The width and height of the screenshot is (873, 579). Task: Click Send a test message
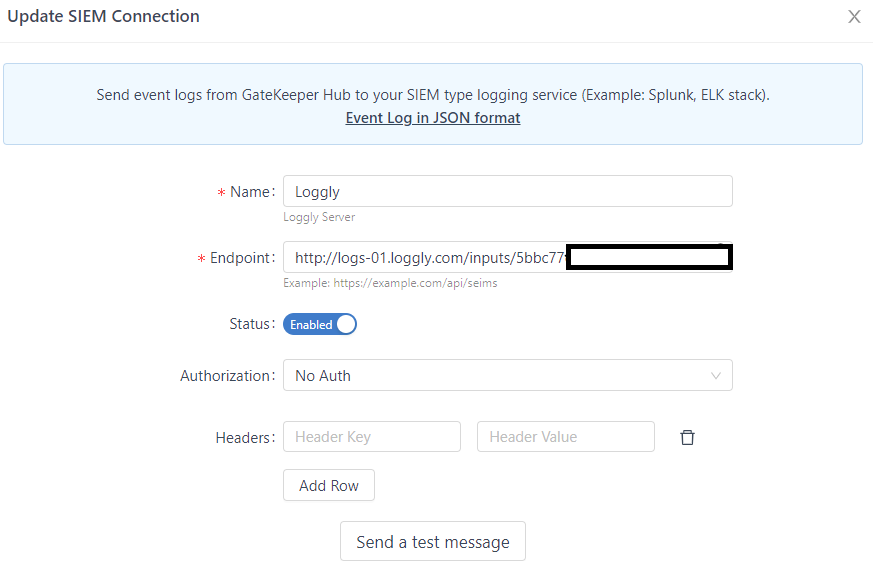pyautogui.click(x=432, y=541)
